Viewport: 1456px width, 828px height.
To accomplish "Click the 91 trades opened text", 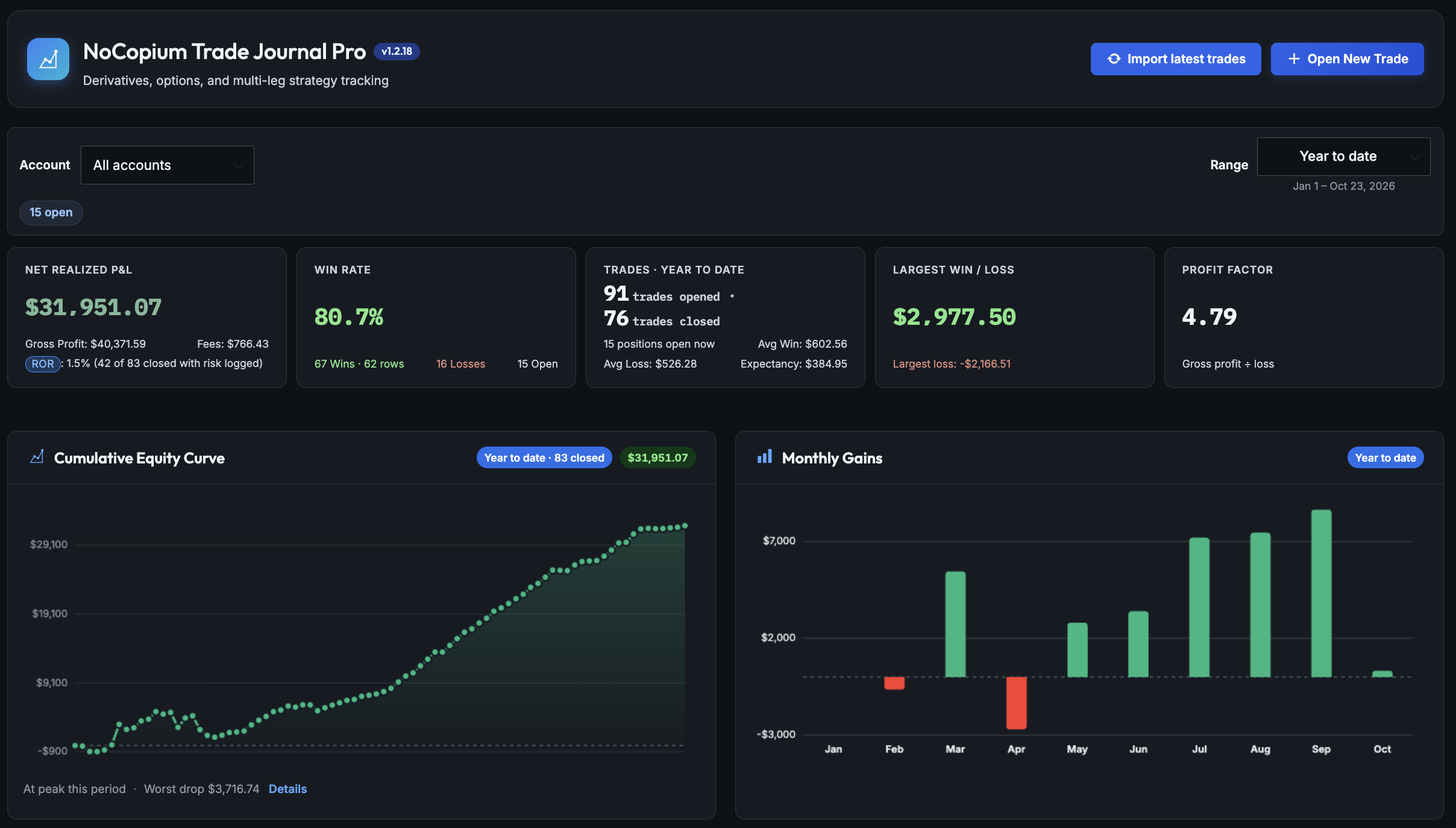I will point(662,295).
